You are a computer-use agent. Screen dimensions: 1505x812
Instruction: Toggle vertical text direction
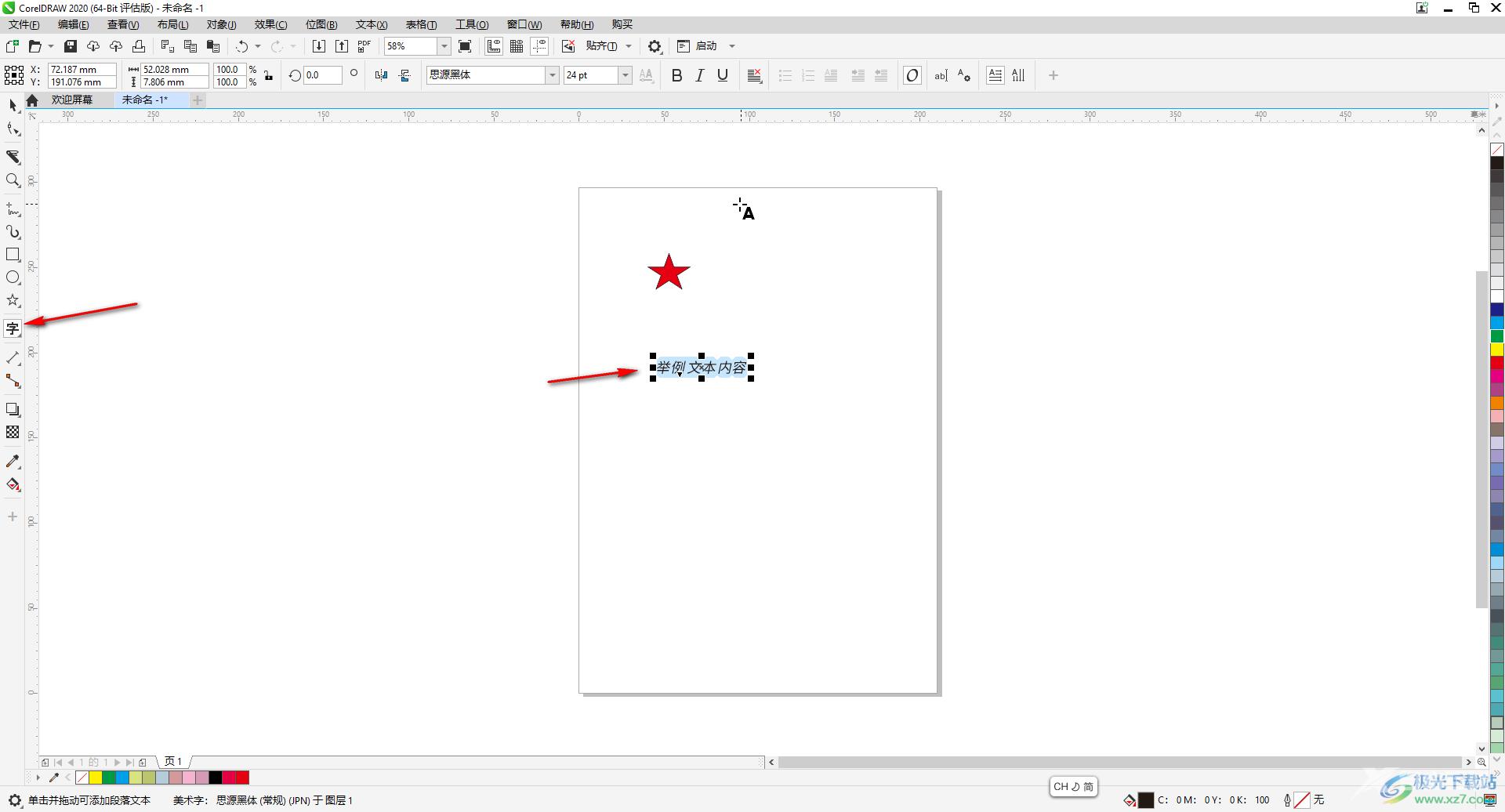(1018, 75)
